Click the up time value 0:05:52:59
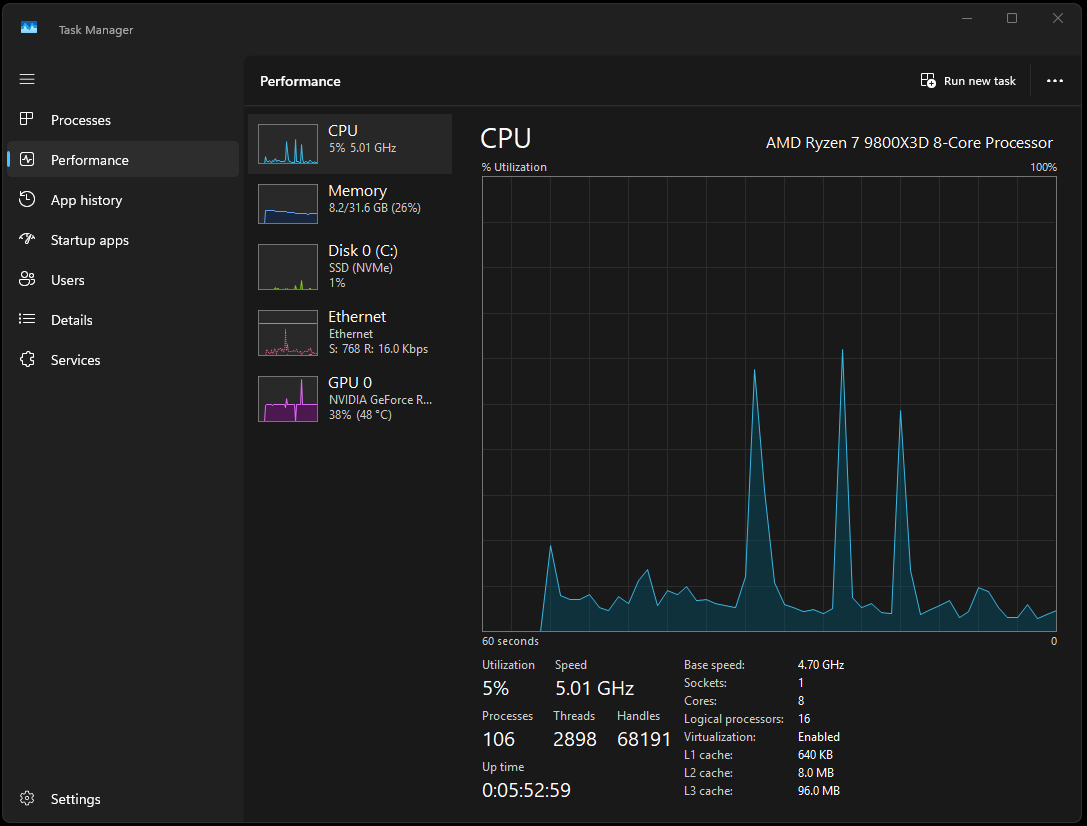 click(x=526, y=791)
